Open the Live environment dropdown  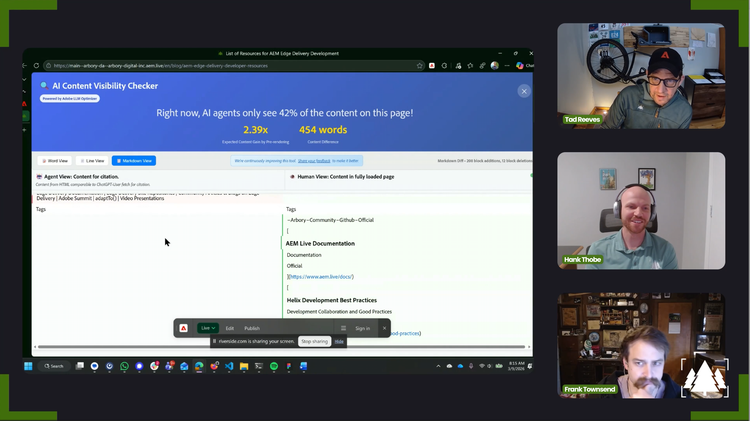click(x=208, y=328)
